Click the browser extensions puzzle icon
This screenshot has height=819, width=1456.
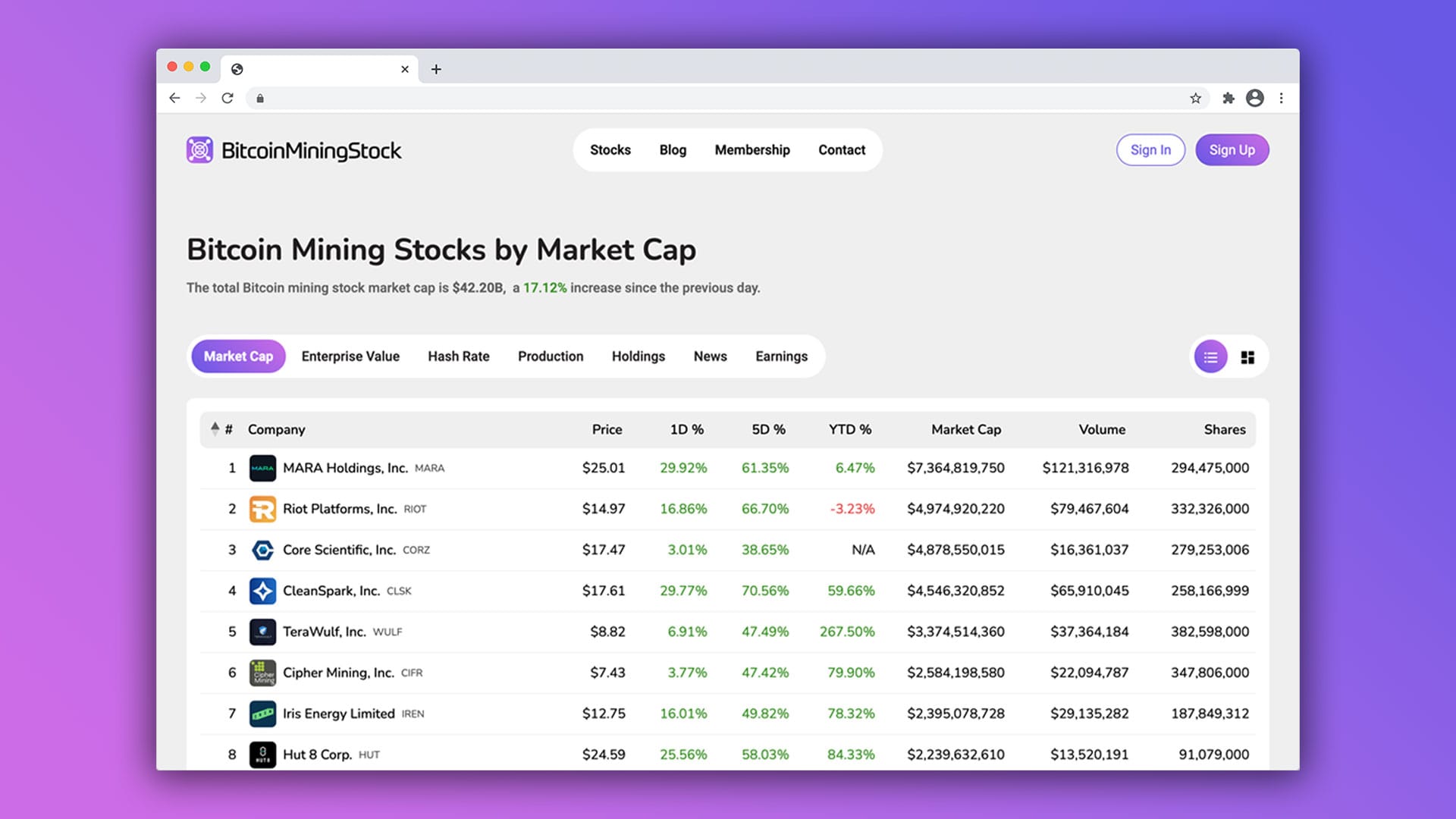(x=1229, y=98)
